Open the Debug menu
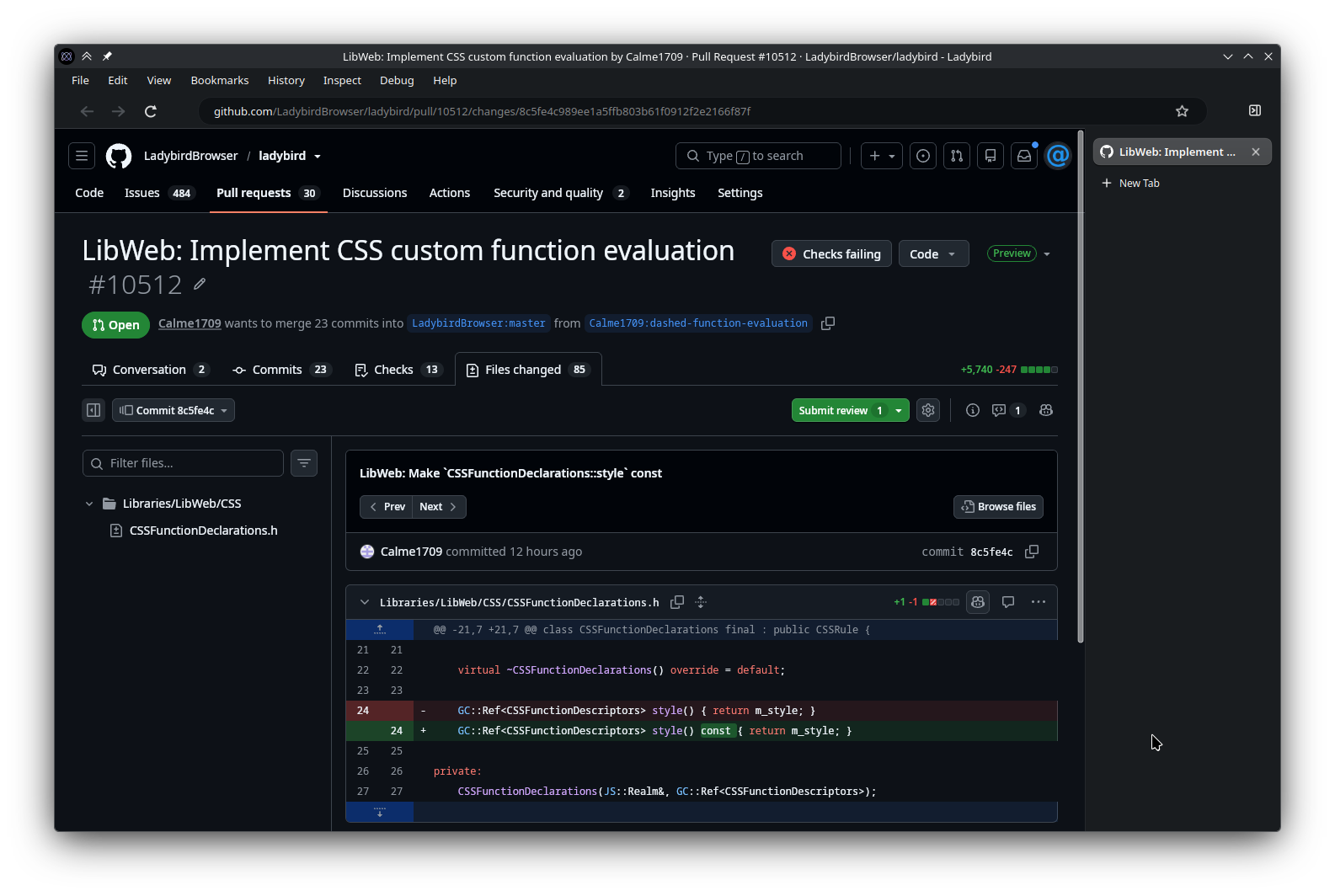This screenshot has height=896, width=1335. pos(397,81)
